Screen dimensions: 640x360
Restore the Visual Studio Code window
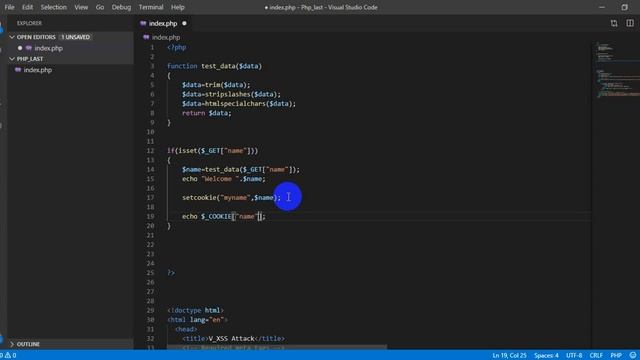click(x=624, y=7)
